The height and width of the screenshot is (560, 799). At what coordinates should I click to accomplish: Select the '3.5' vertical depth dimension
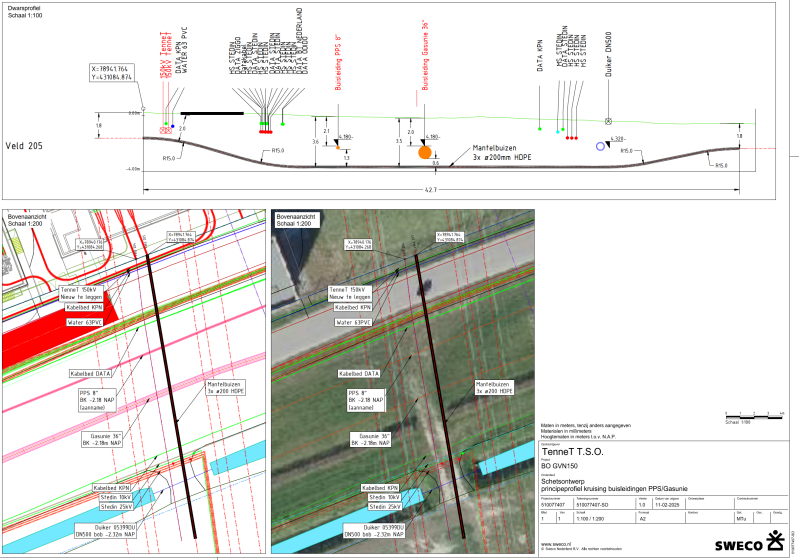pyautogui.click(x=399, y=141)
